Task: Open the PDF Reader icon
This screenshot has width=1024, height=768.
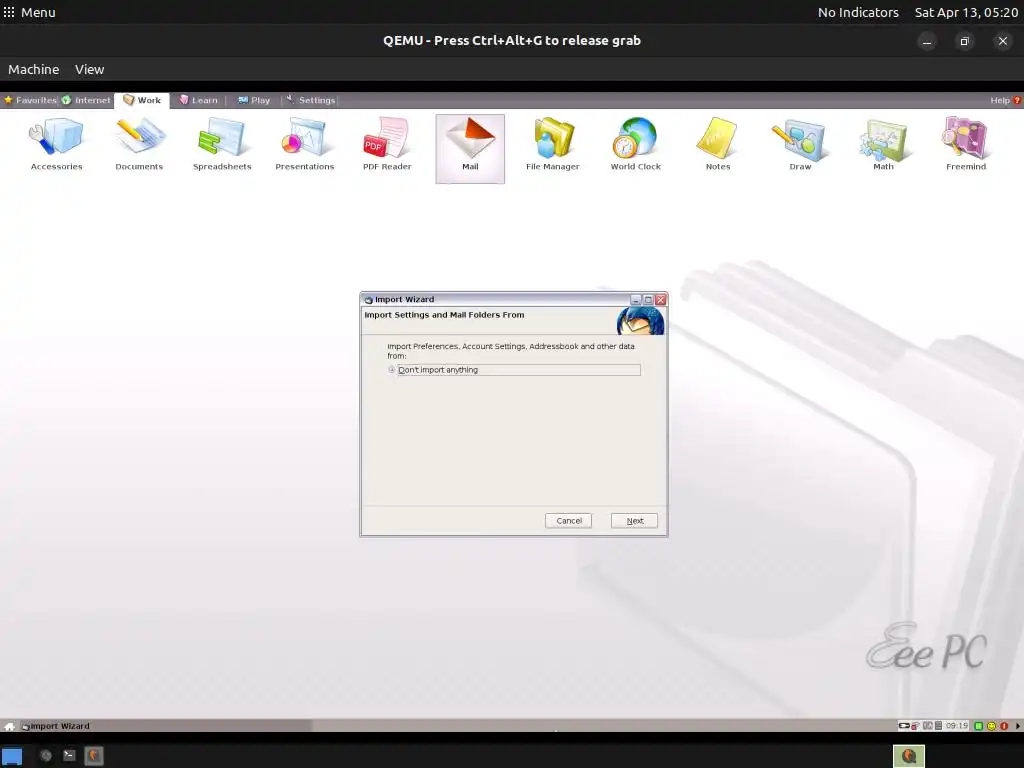Action: click(x=387, y=145)
